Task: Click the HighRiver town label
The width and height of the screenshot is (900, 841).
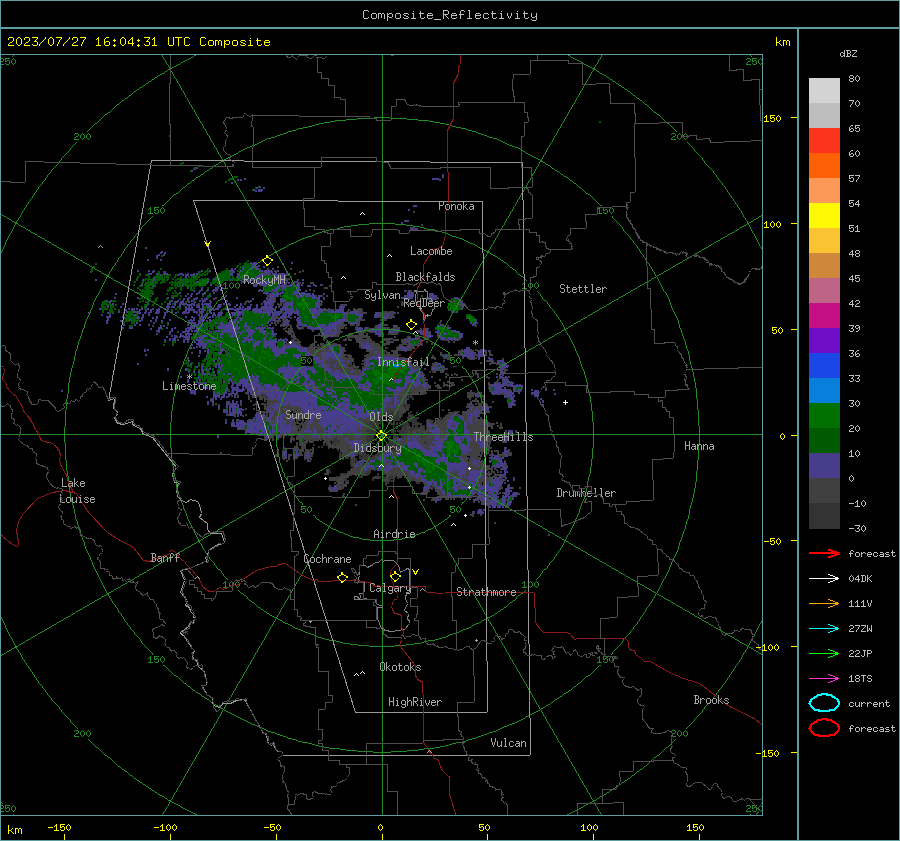Action: (x=415, y=702)
